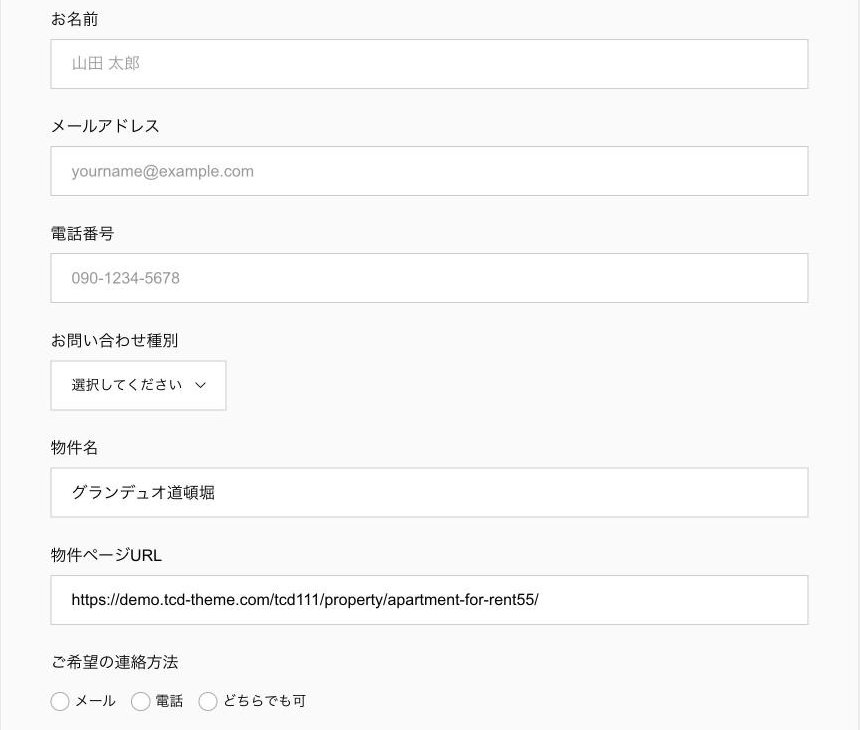Click the 電話番号 label text
Image resolution: width=860 pixels, height=730 pixels.
[82, 234]
